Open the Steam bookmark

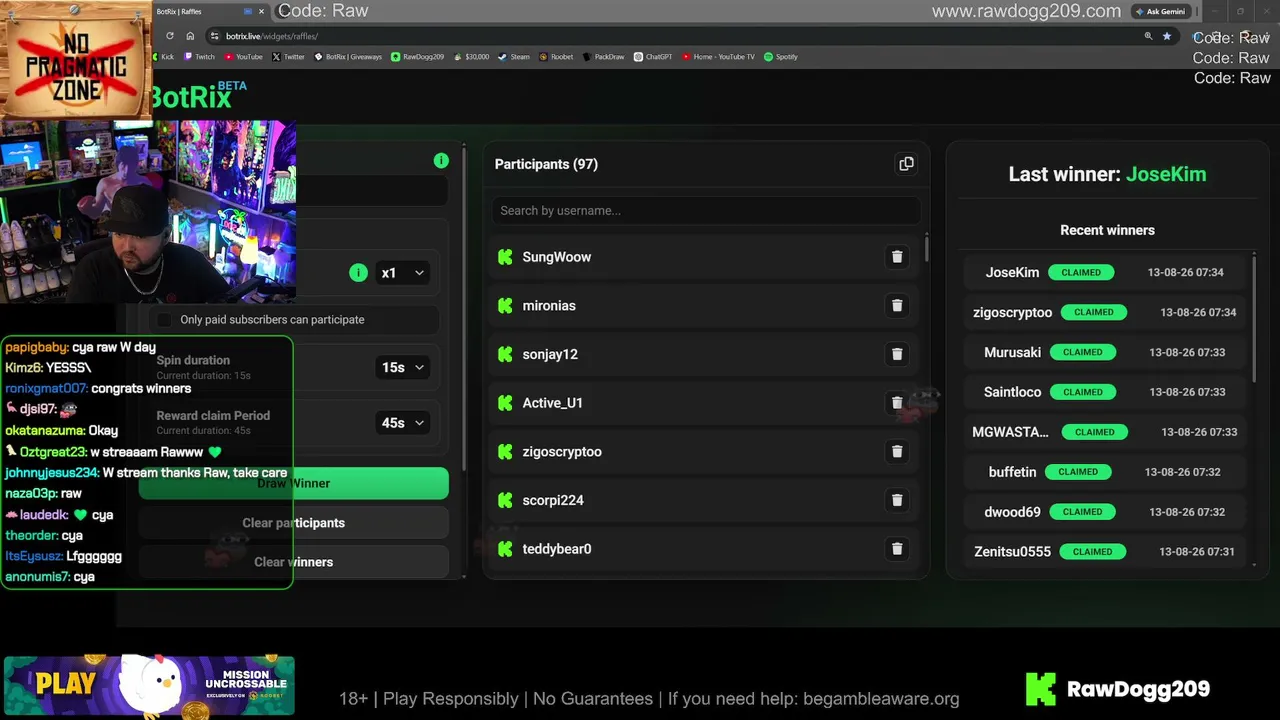click(x=515, y=57)
